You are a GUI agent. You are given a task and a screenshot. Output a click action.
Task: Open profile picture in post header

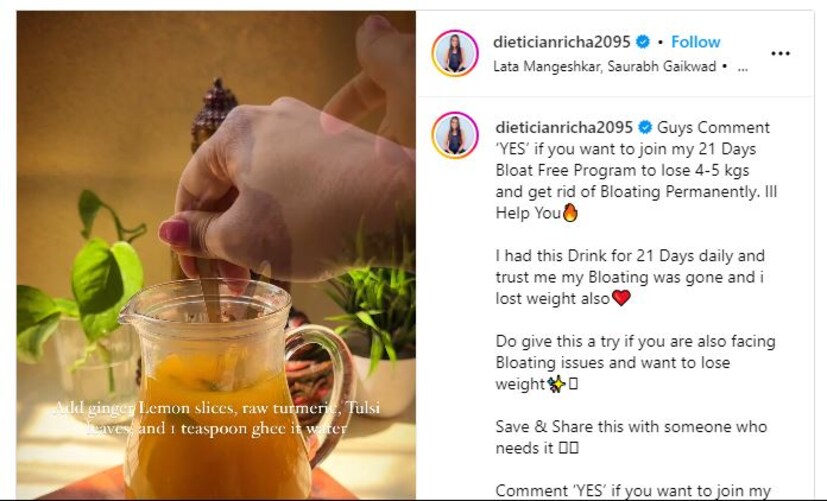pyautogui.click(x=455, y=53)
